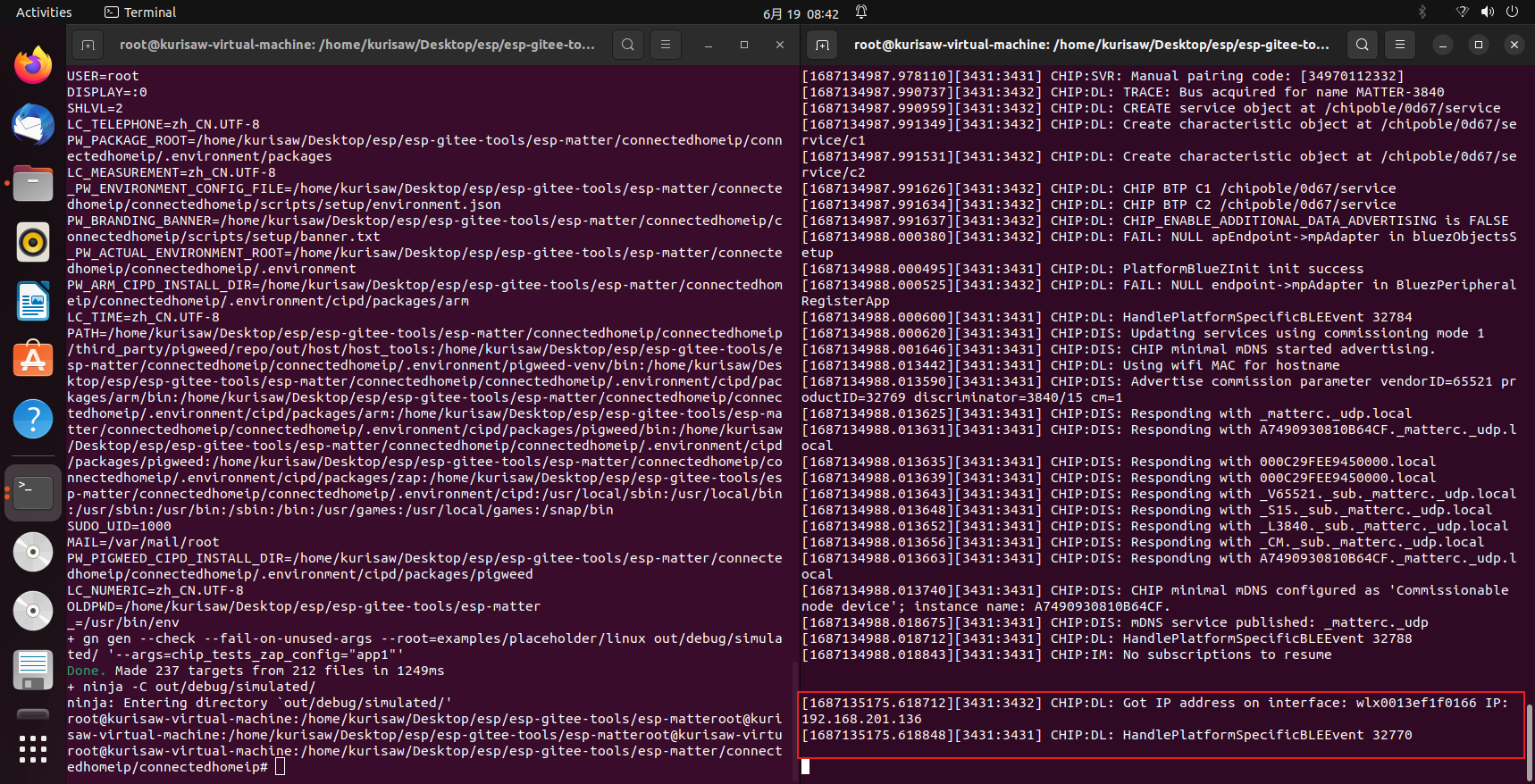Image resolution: width=1535 pixels, height=784 pixels.
Task: Search in the left terminal window
Action: point(628,45)
